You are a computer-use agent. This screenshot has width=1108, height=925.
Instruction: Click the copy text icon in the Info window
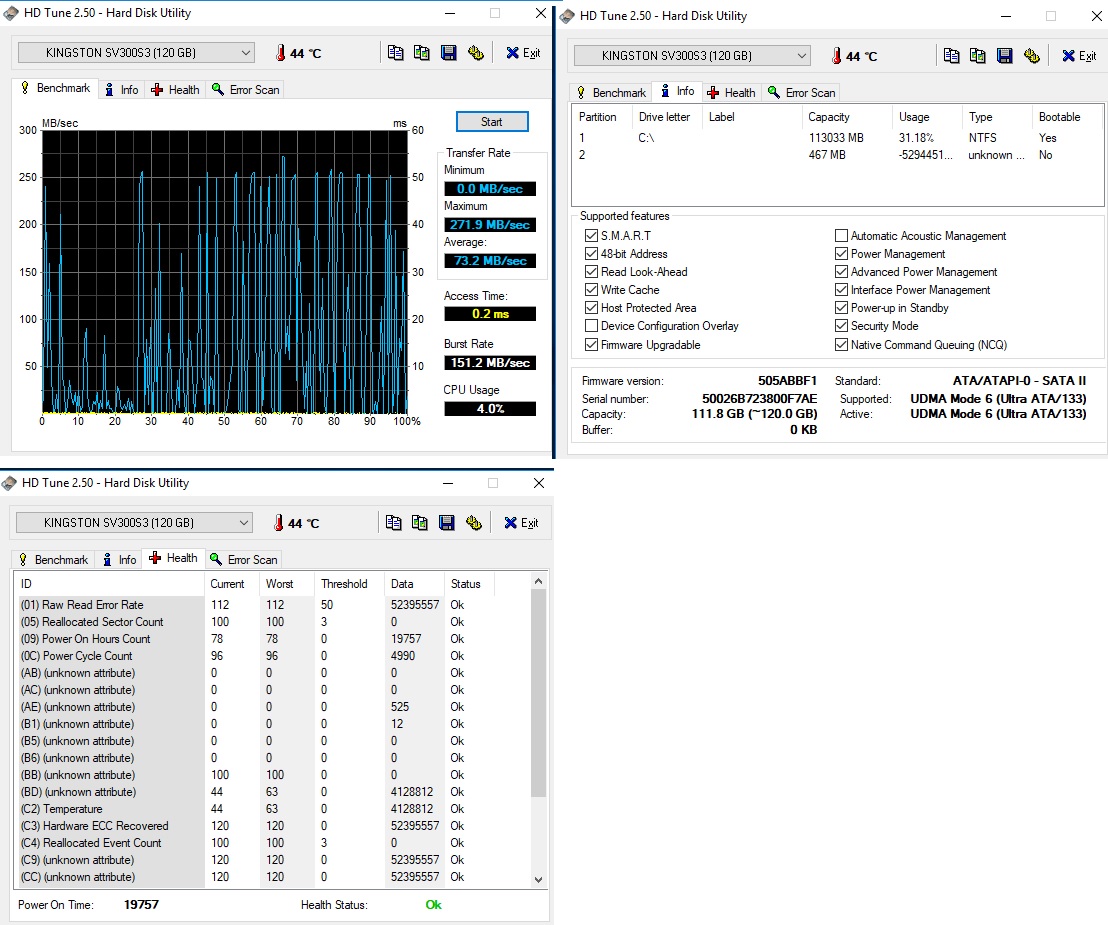tap(951, 56)
